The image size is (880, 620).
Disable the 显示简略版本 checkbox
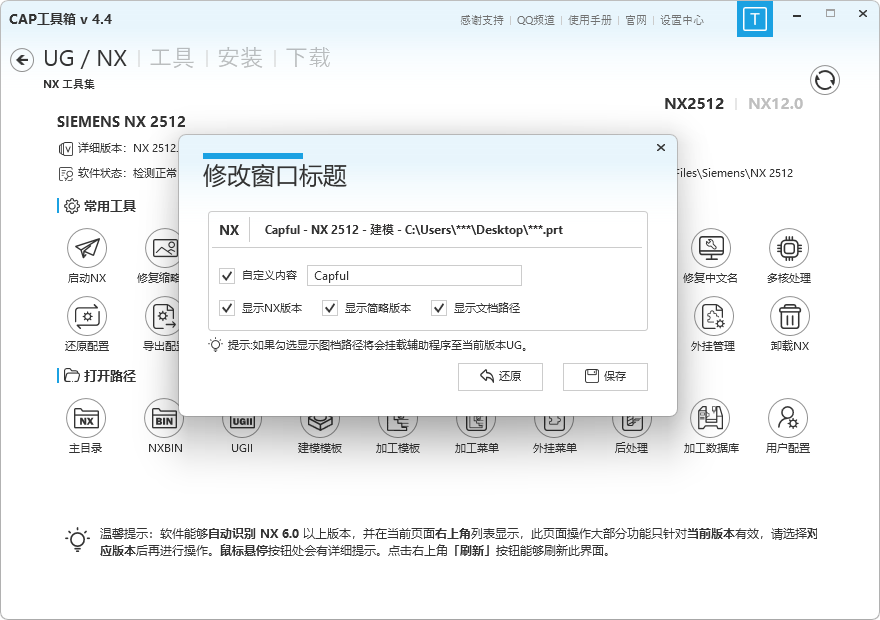[330, 308]
